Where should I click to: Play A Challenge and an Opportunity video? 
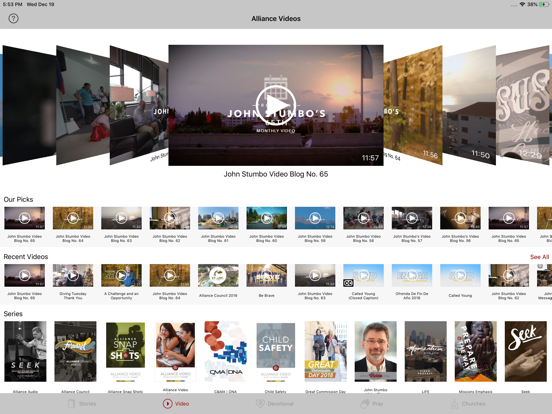tap(121, 275)
